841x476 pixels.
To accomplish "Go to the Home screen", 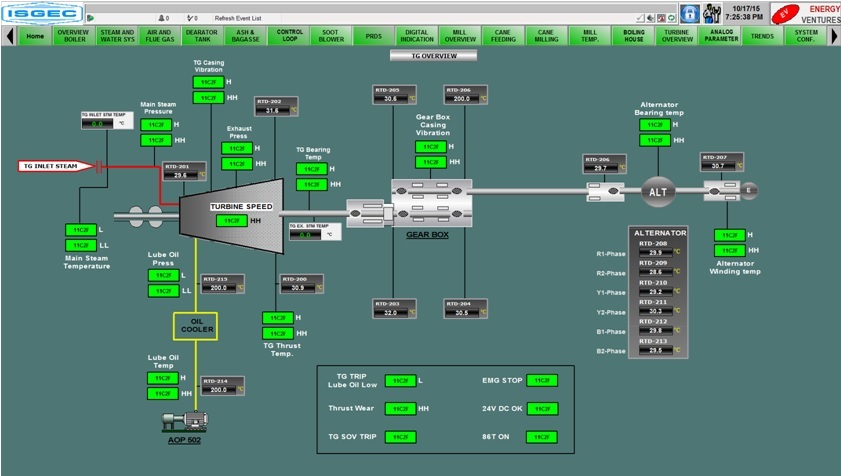I will pyautogui.click(x=35, y=36).
